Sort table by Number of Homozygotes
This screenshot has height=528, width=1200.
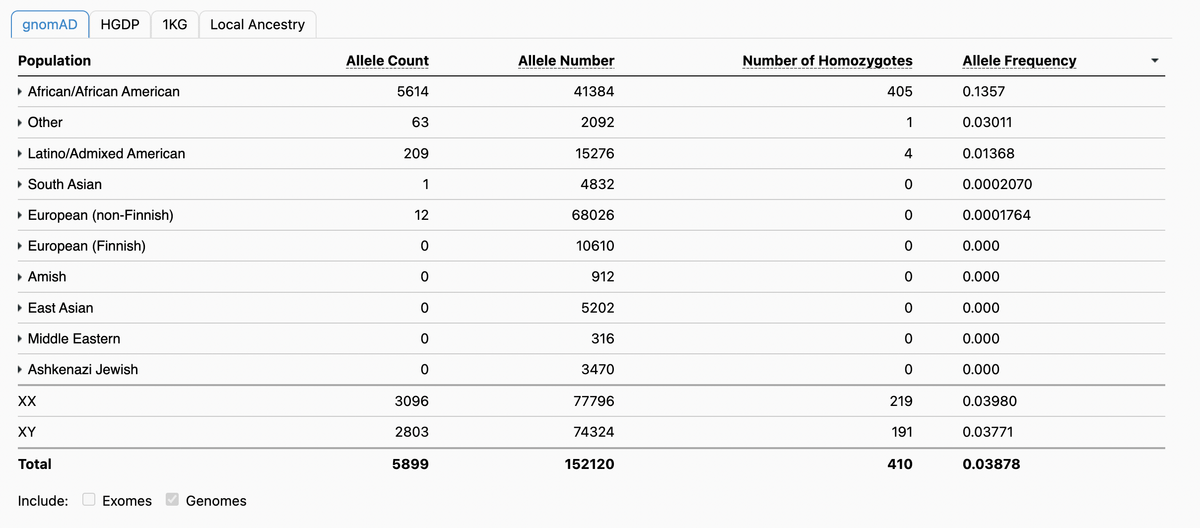point(827,61)
